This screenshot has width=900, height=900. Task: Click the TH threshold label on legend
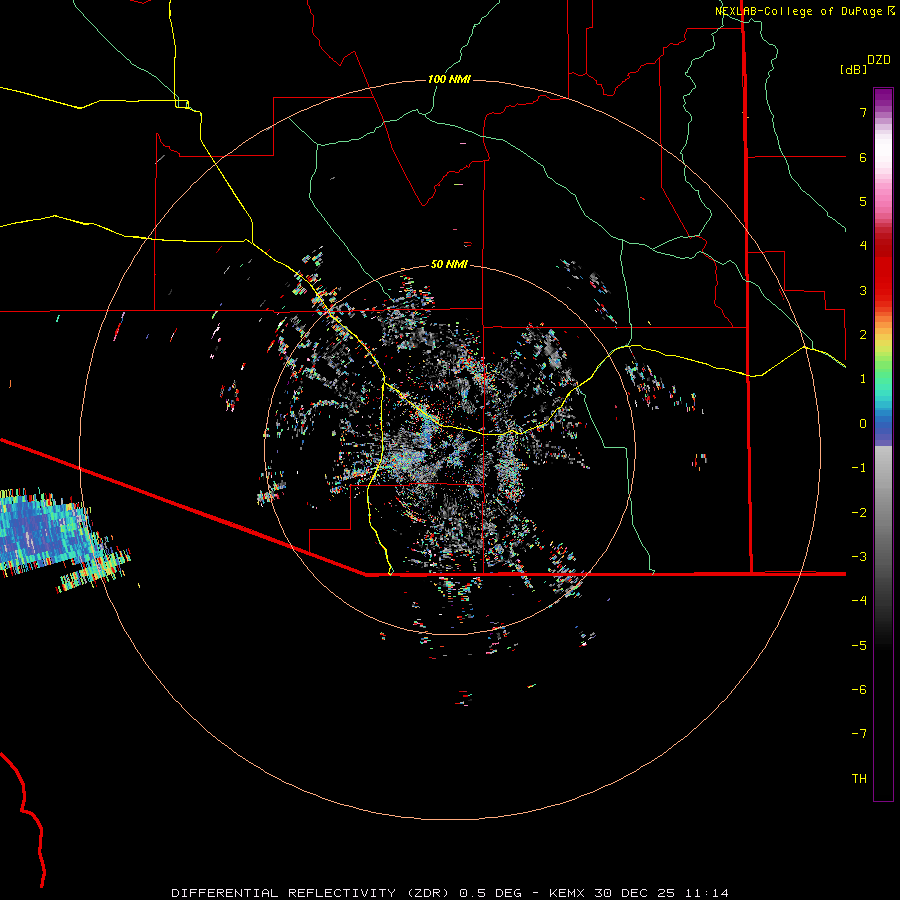(859, 779)
